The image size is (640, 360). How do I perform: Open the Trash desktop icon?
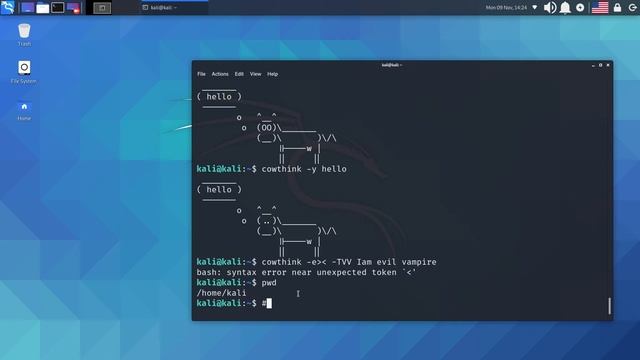coord(24,34)
